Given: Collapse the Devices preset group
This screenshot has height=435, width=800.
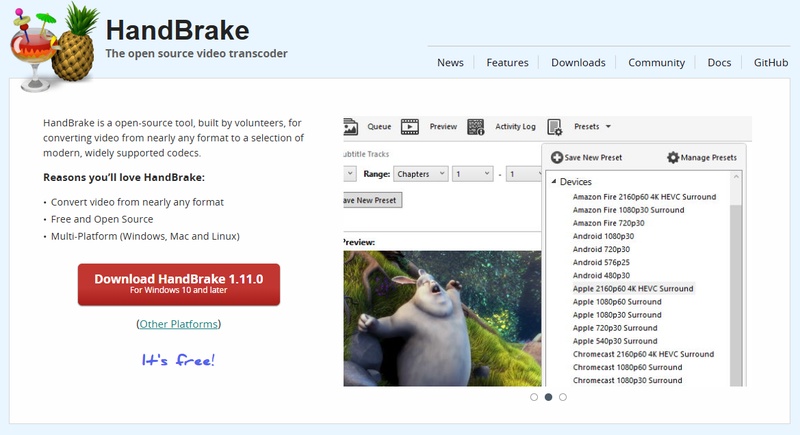Looking at the screenshot, I should [553, 182].
